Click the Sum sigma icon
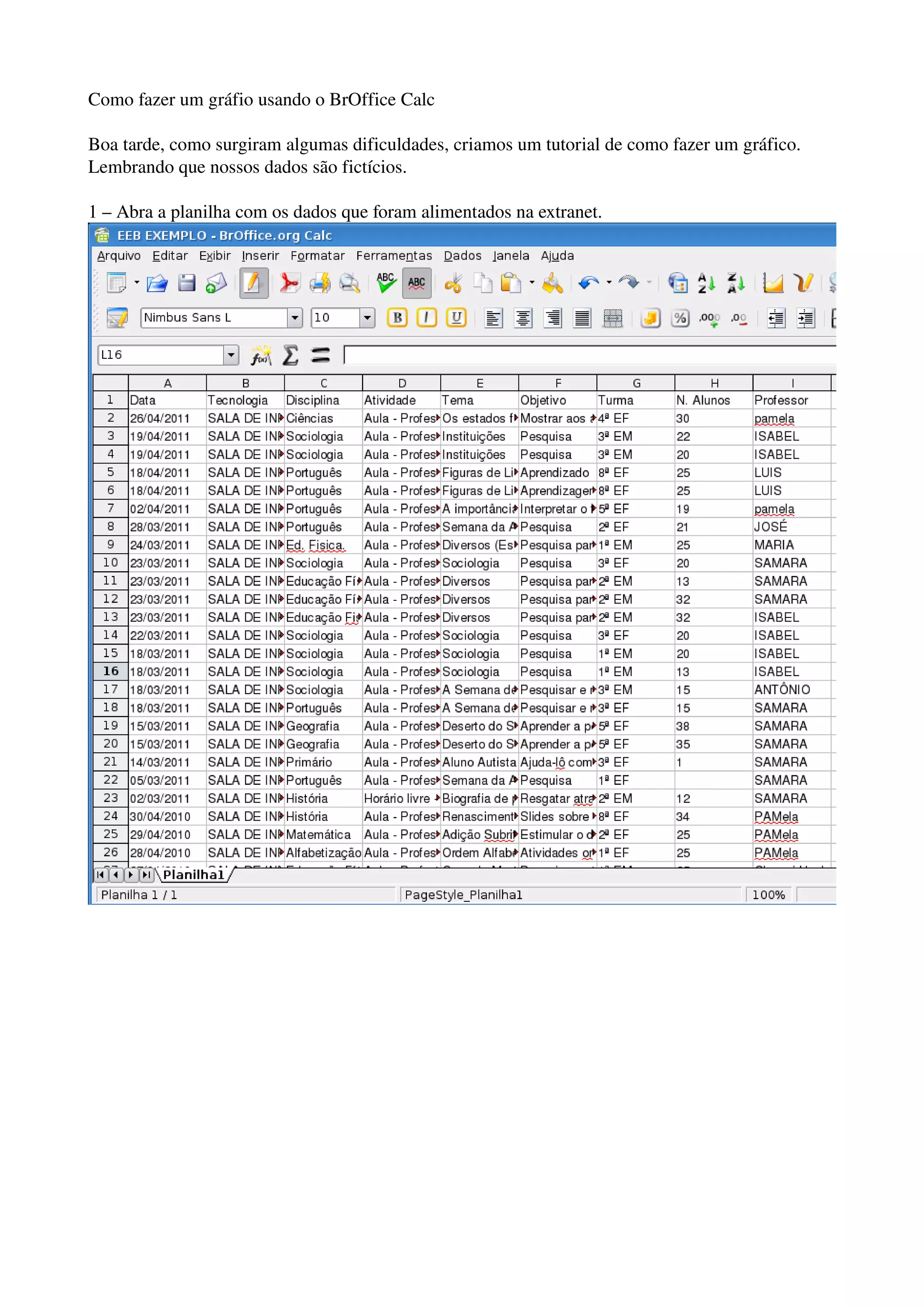Viewport: 924px width, 1308px height. [x=291, y=356]
